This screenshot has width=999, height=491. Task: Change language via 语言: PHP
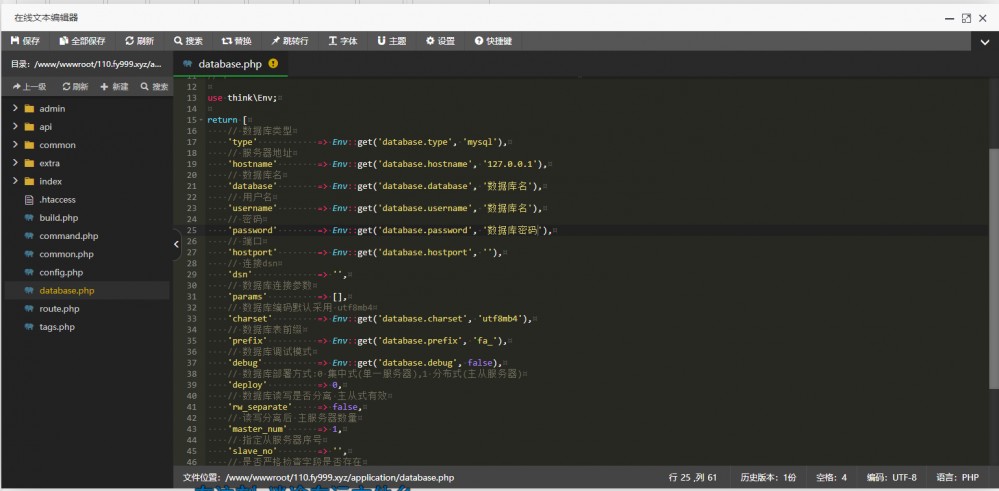click(x=958, y=478)
